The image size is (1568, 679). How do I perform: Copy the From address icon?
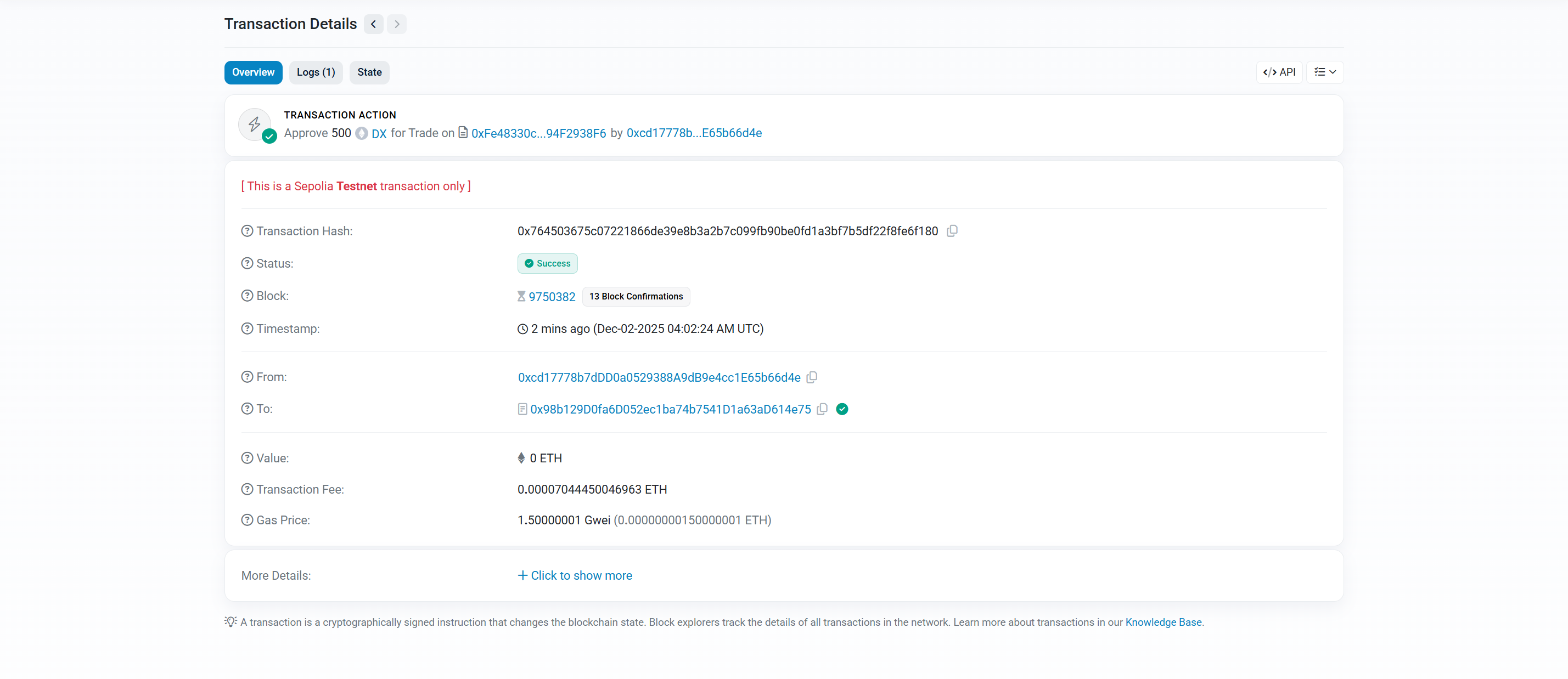811,377
